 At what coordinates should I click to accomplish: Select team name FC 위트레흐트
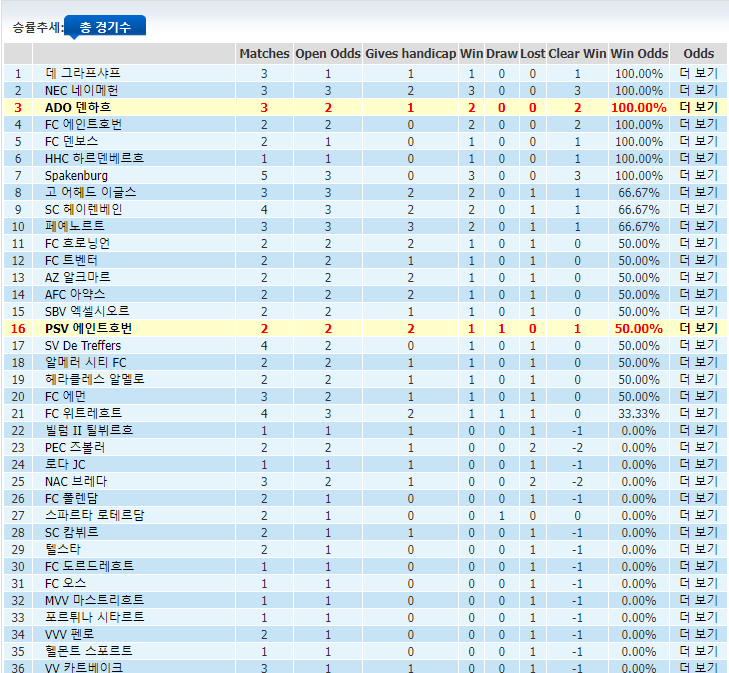click(x=83, y=414)
